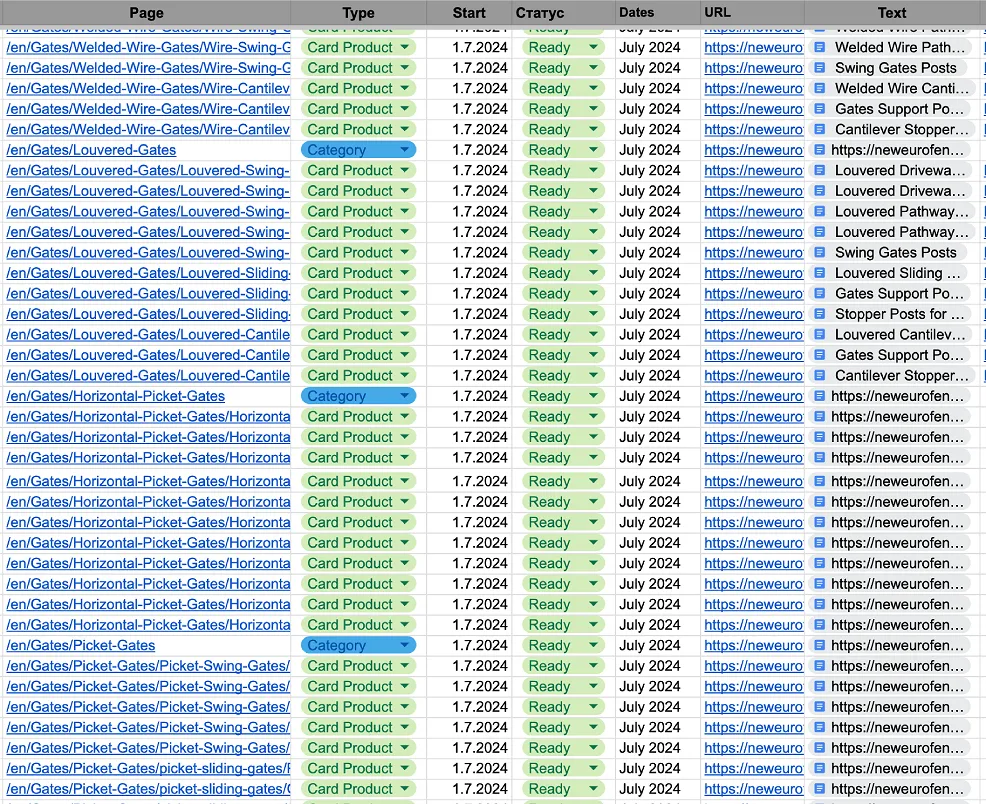Click document icon in 'Stopper Posts for' chip
Screen dimensions: 986x804
click(x=819, y=314)
